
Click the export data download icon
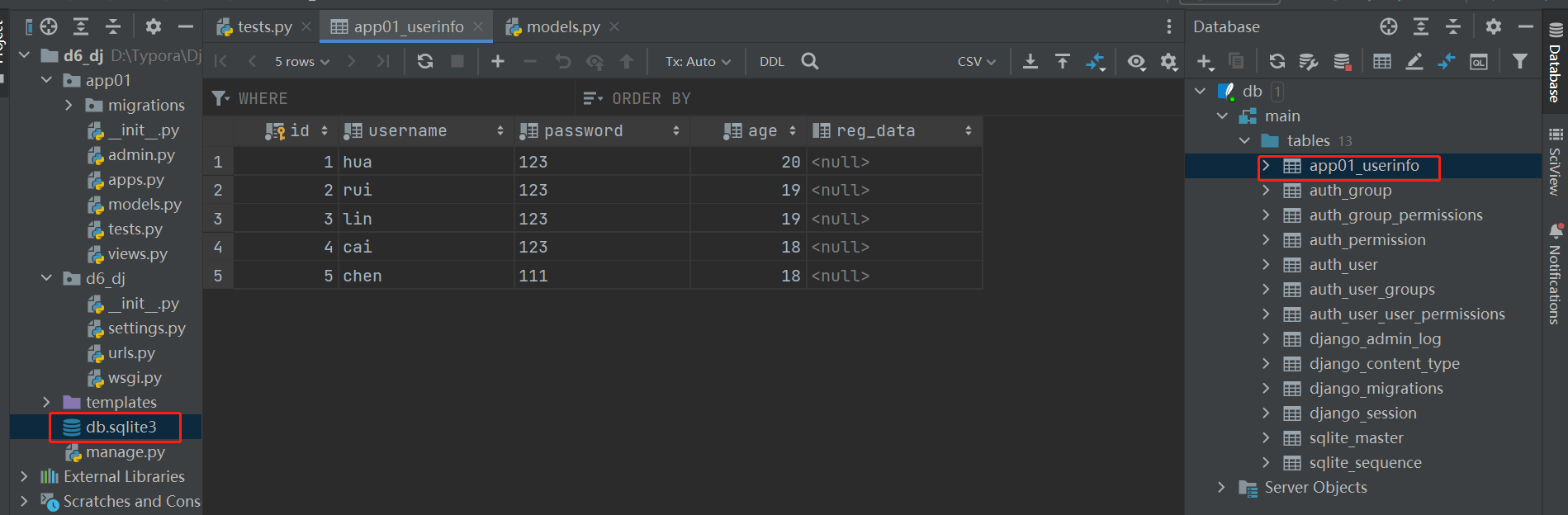pyautogui.click(x=1030, y=61)
